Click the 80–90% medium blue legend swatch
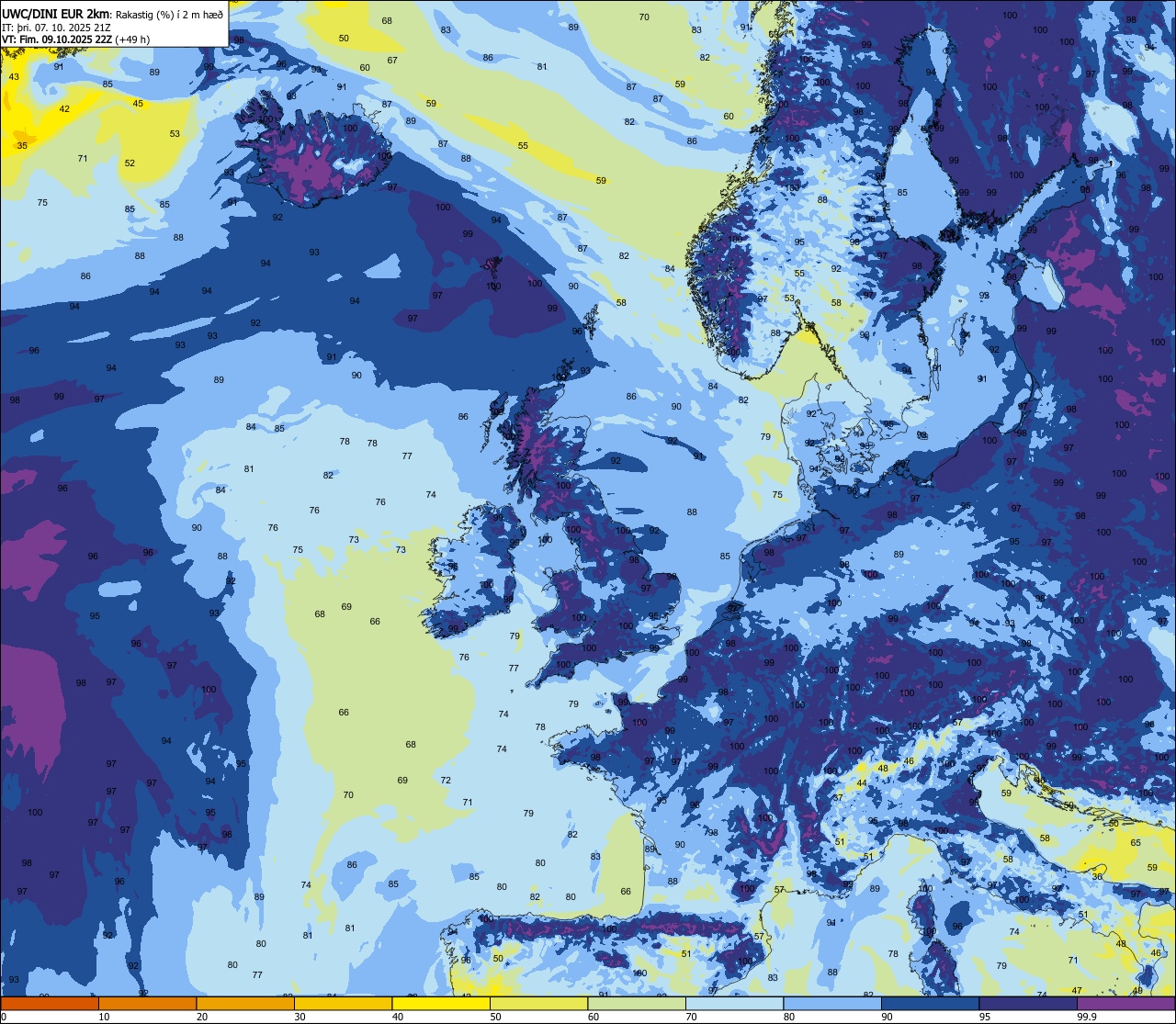 (832, 1003)
